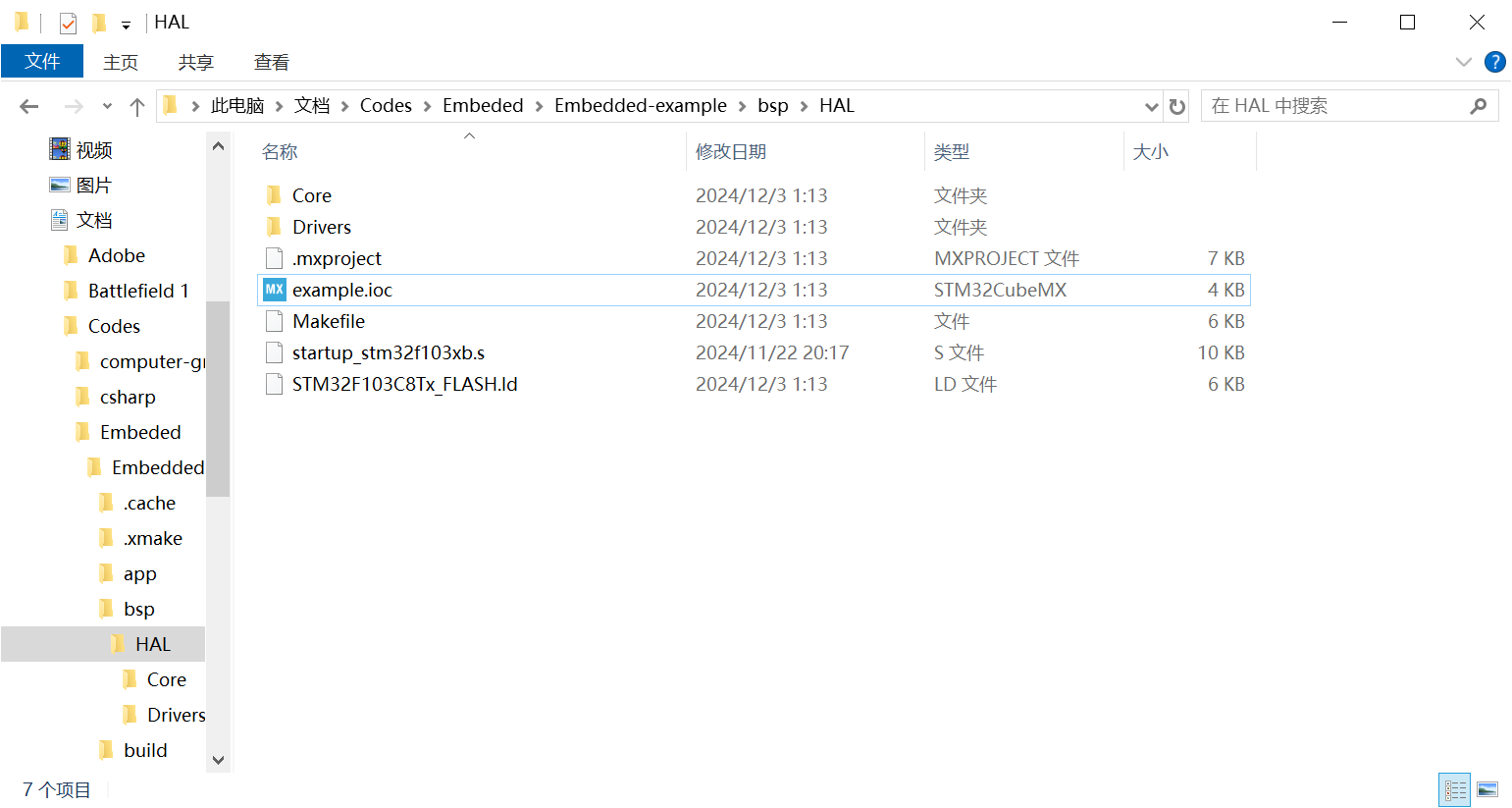The image size is (1512, 808).
Task: Open Customize Quick Access Toolbar dropdown
Action: click(126, 25)
